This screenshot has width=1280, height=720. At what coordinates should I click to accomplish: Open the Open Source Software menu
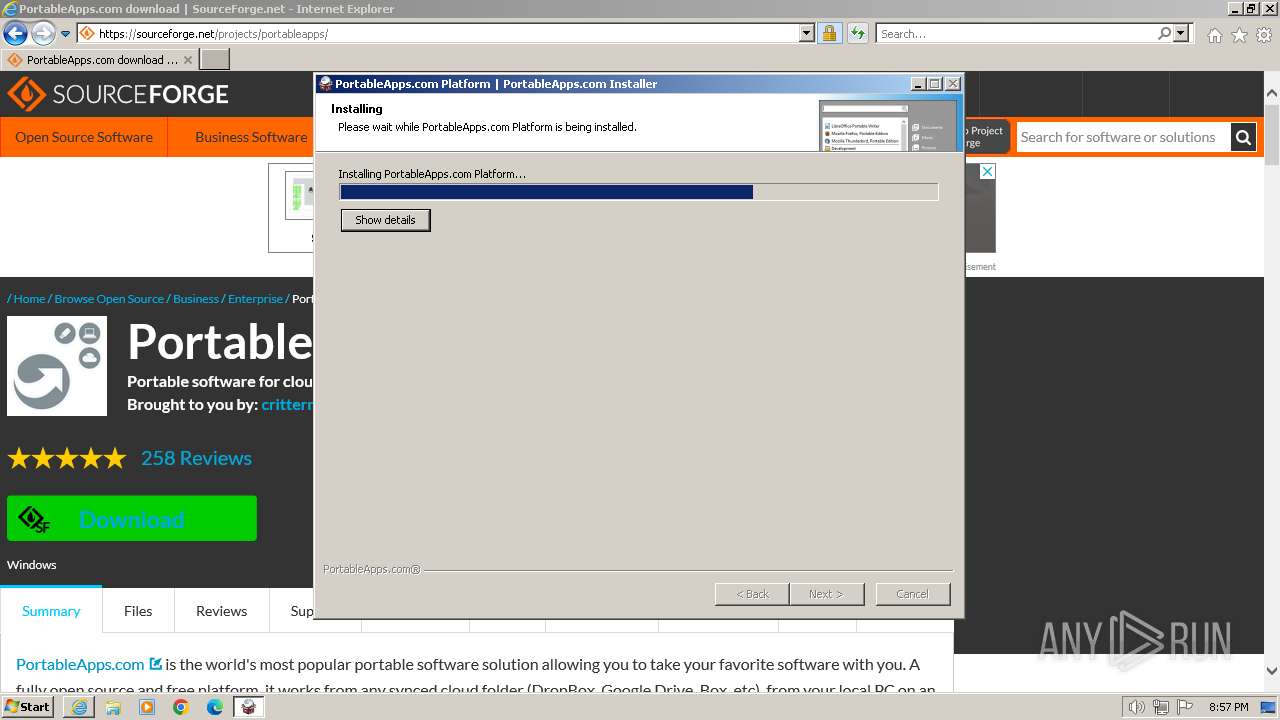[x=84, y=137]
